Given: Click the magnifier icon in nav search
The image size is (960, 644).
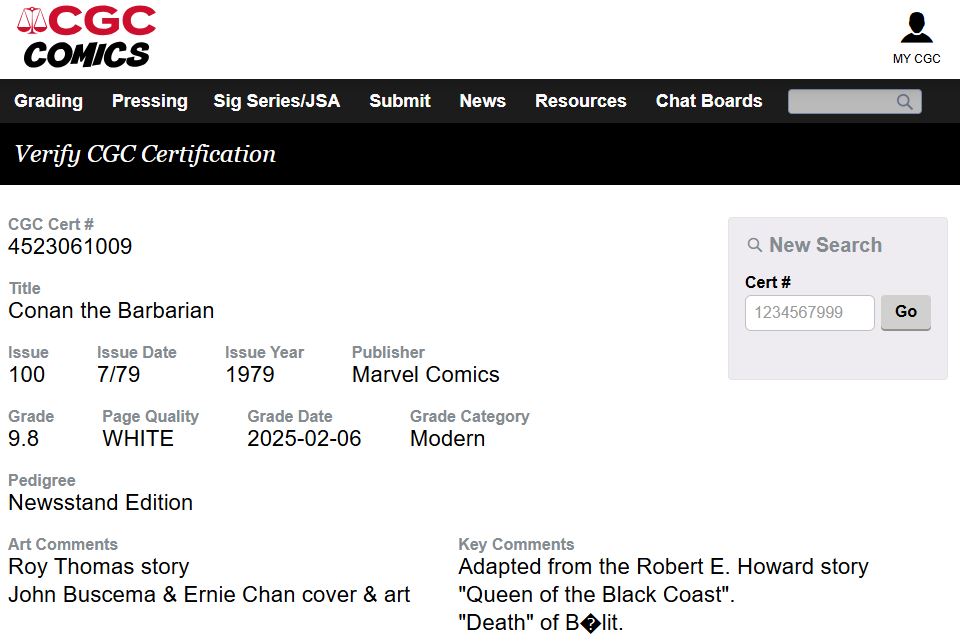Looking at the screenshot, I should [904, 102].
